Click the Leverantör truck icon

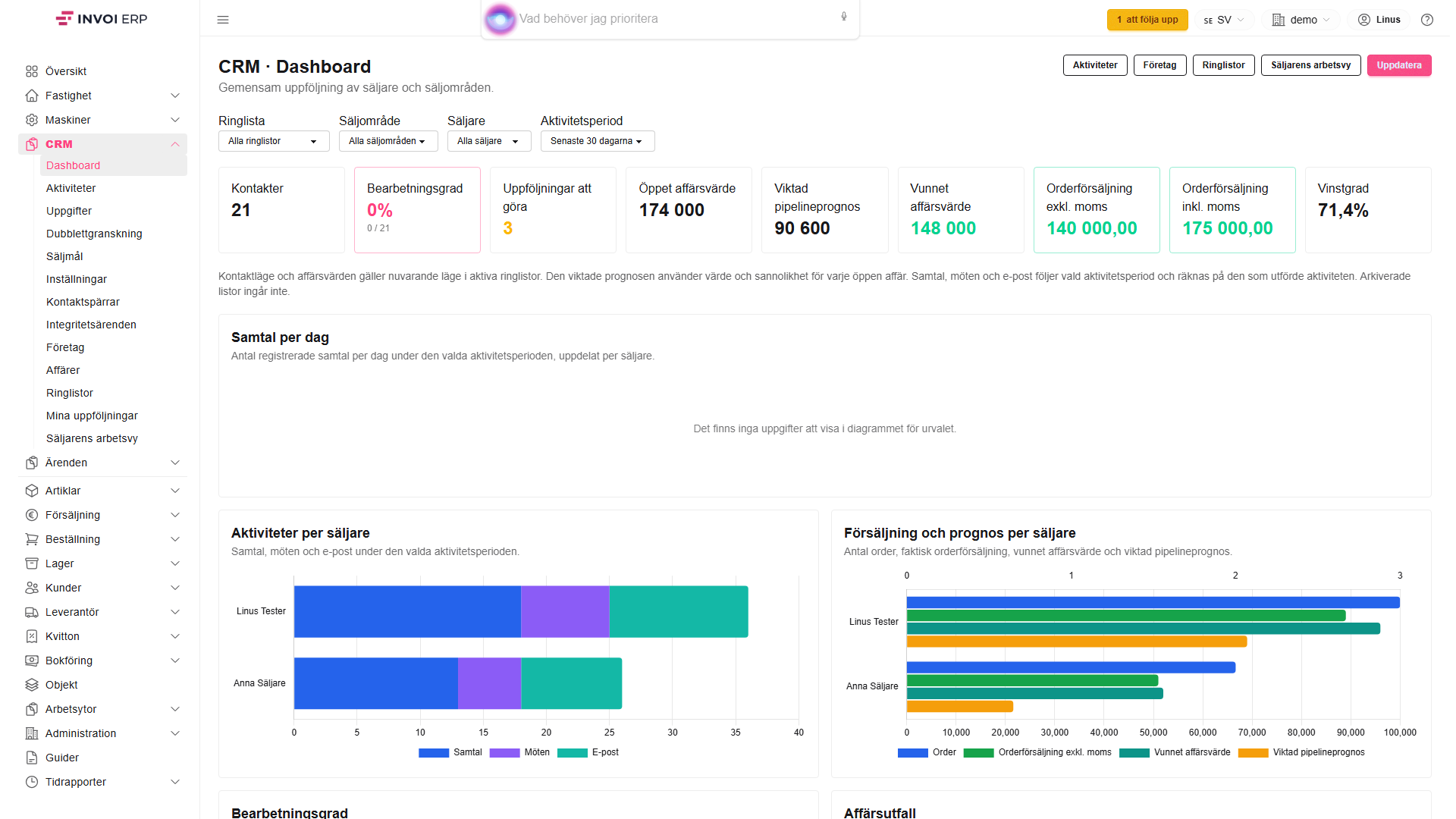pyautogui.click(x=32, y=612)
